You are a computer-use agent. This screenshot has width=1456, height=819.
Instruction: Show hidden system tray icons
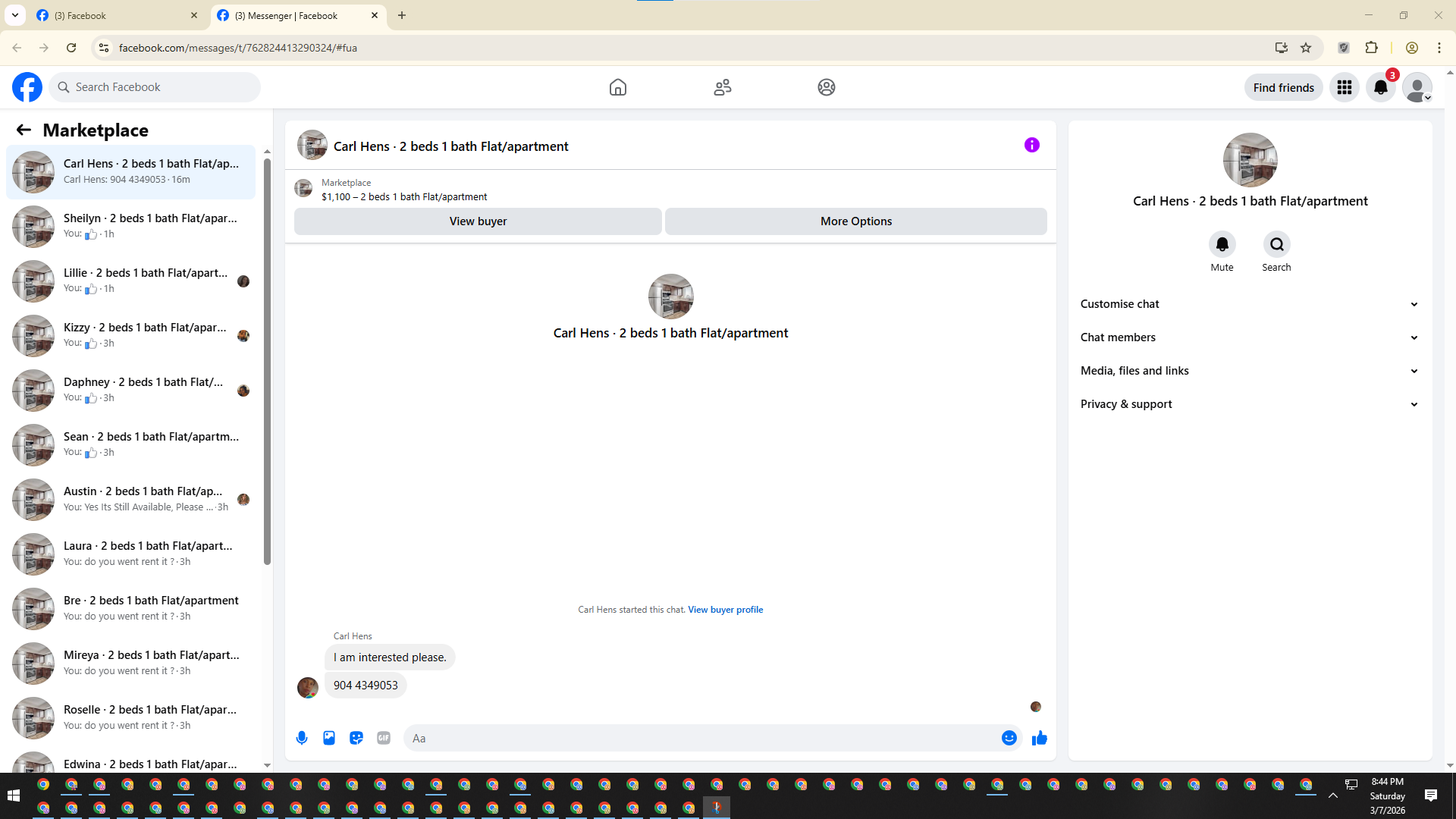coord(1333,795)
